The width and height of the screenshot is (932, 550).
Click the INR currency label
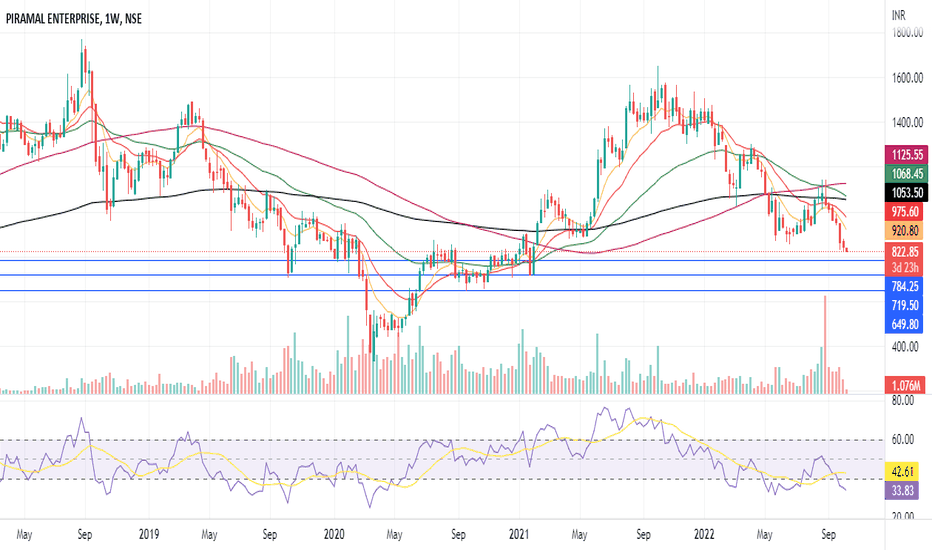(899, 15)
